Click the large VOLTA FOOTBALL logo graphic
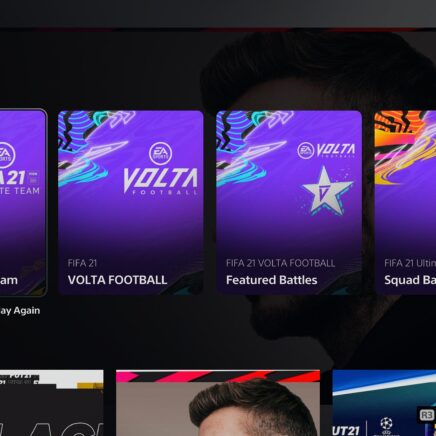This screenshot has width=436, height=436. (x=161, y=182)
